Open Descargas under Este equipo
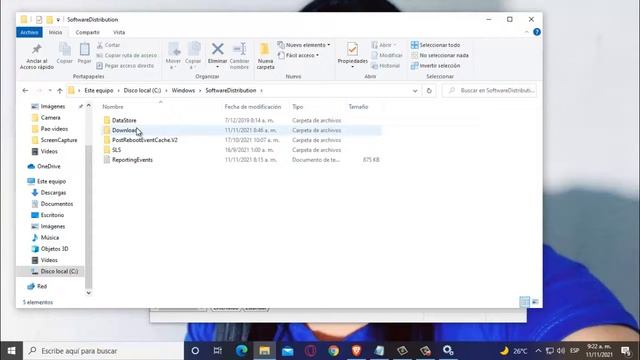Image resolution: width=640 pixels, height=360 pixels. tap(53, 193)
